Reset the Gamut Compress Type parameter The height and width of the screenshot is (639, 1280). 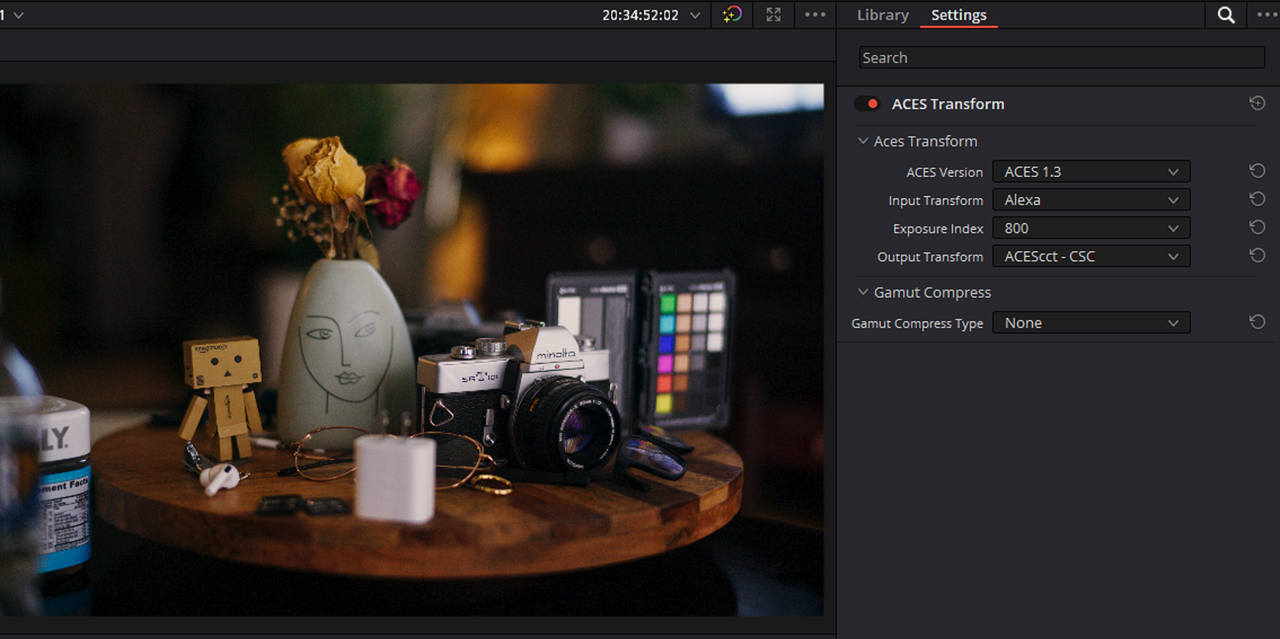tap(1257, 323)
